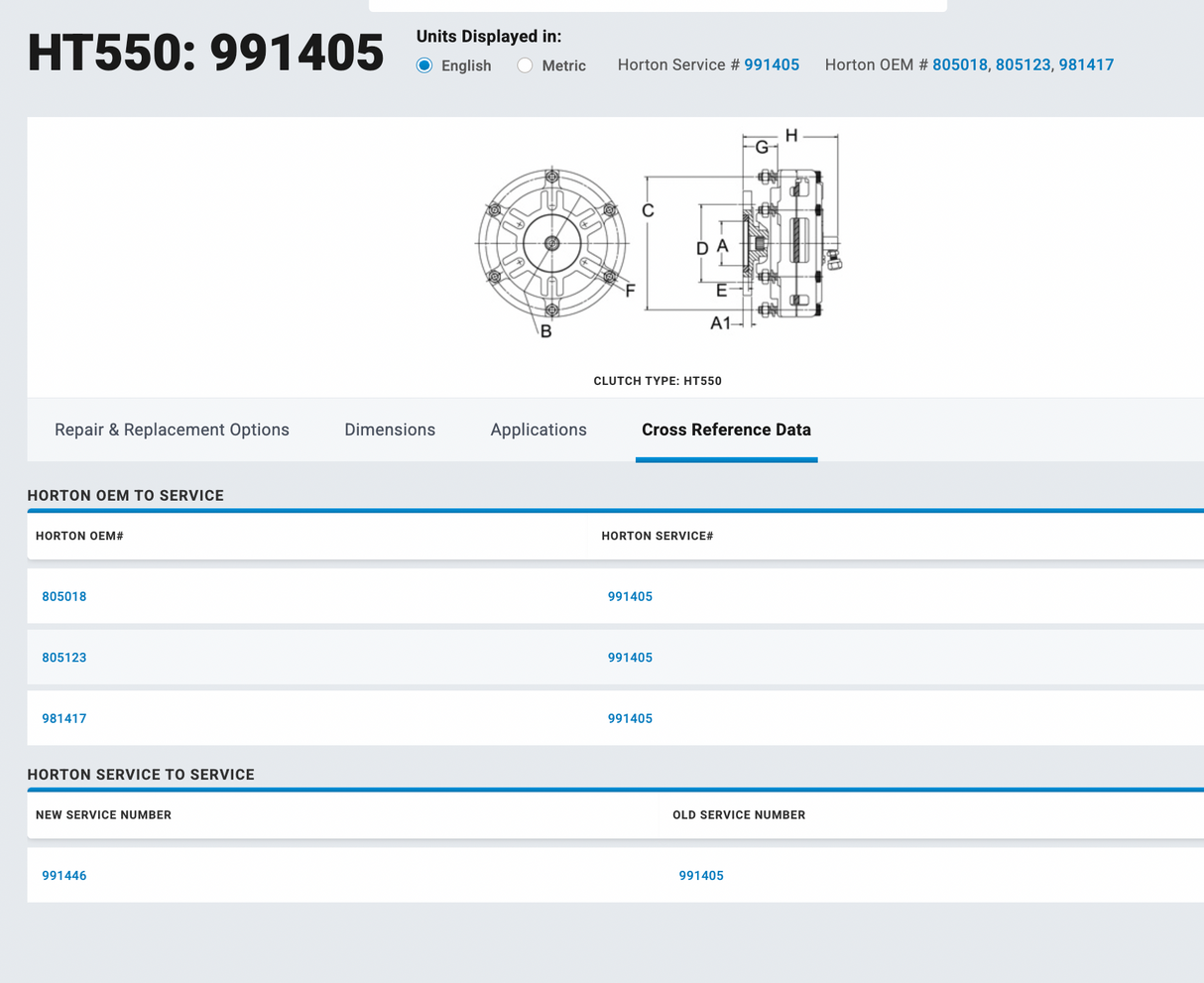Viewport: 1204px width, 983px height.
Task: Open OEM # 805018 link in page header
Action: [x=959, y=64]
